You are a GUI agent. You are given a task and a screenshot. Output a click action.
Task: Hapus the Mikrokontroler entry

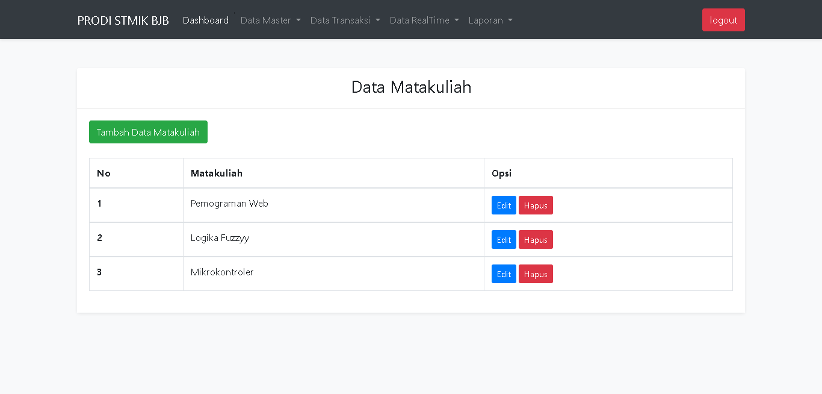tap(536, 273)
